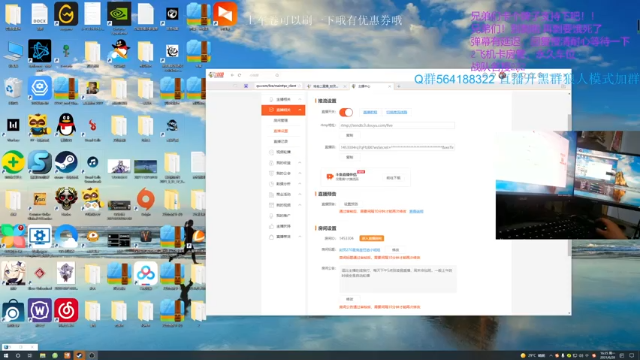
Task: Open NetEase Cloud Music red icon
Action: (x=66, y=310)
